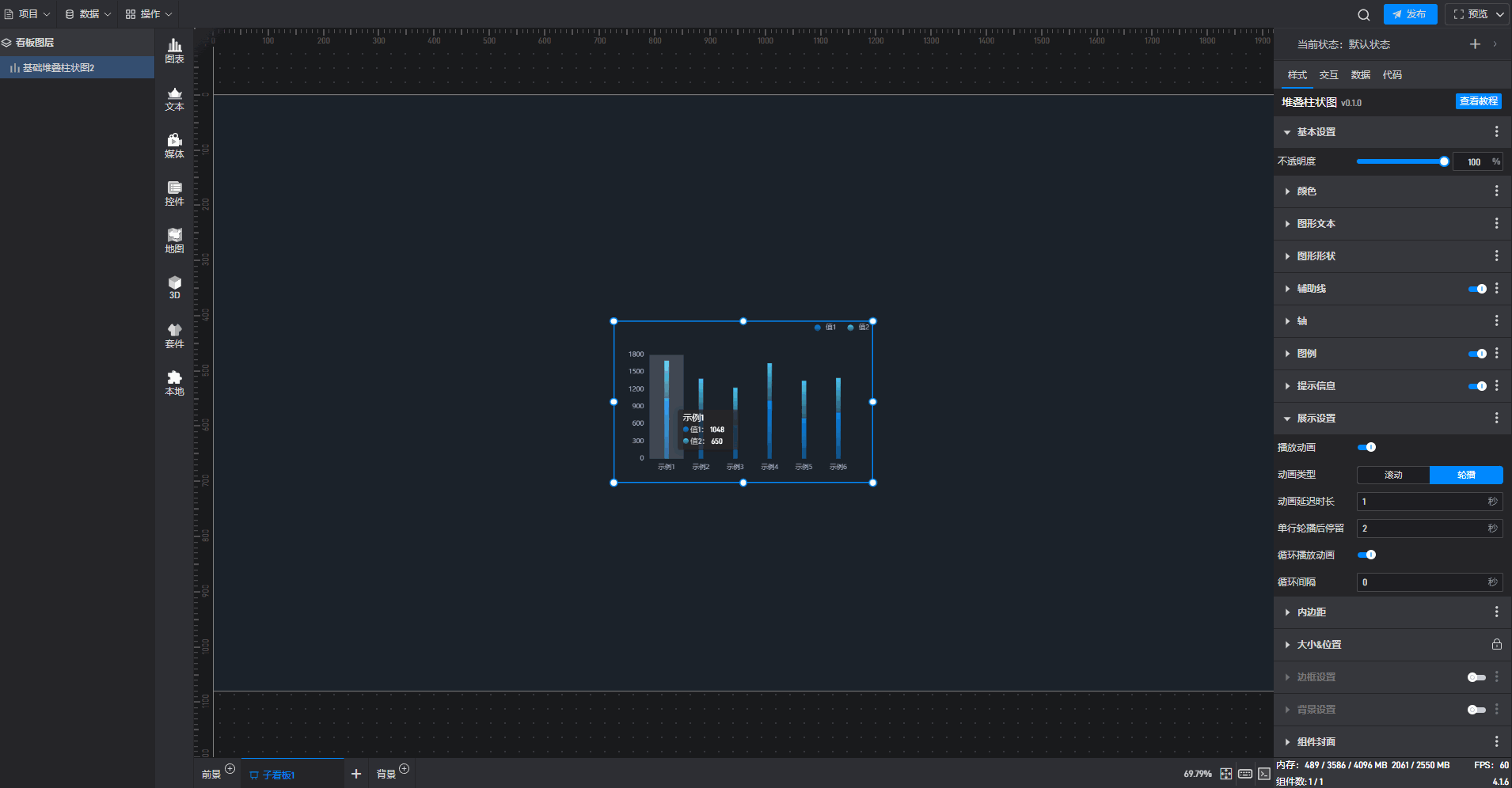Image resolution: width=1512 pixels, height=788 pixels.
Task: Click the search magnifier icon in top bar
Action: [x=1363, y=15]
